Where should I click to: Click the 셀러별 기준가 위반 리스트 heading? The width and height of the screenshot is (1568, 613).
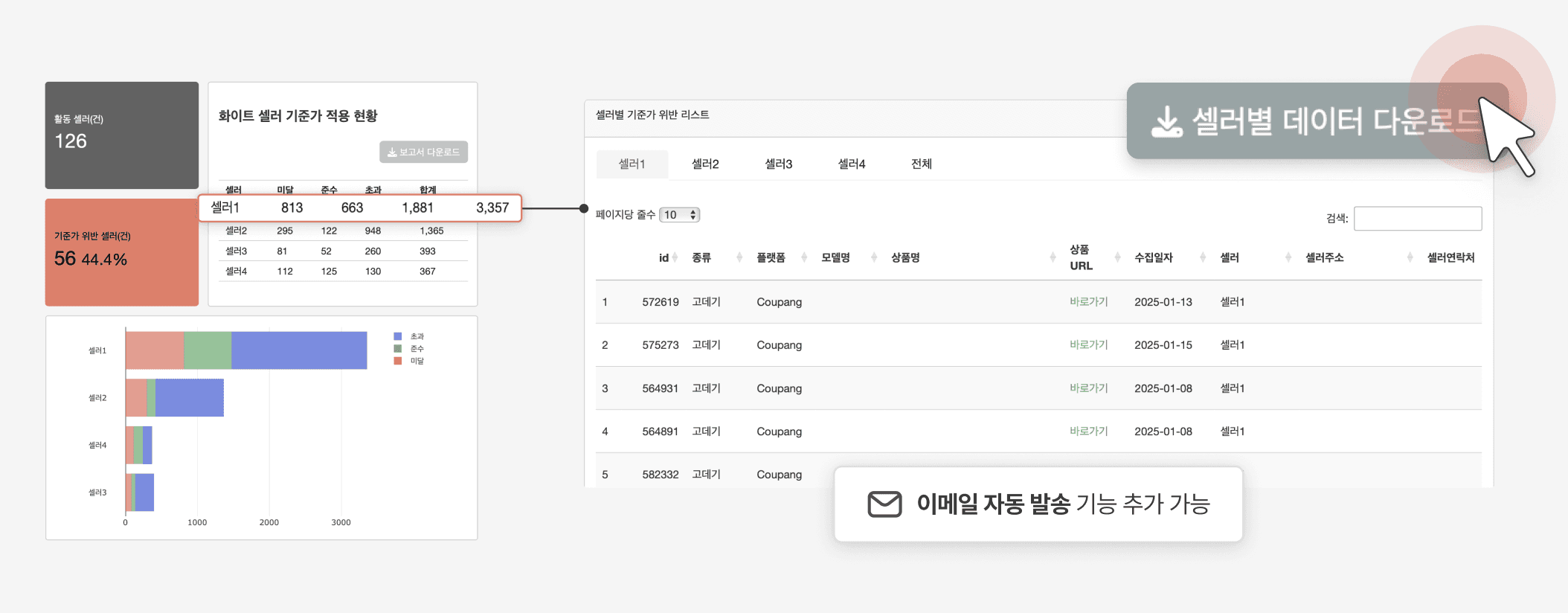click(652, 115)
